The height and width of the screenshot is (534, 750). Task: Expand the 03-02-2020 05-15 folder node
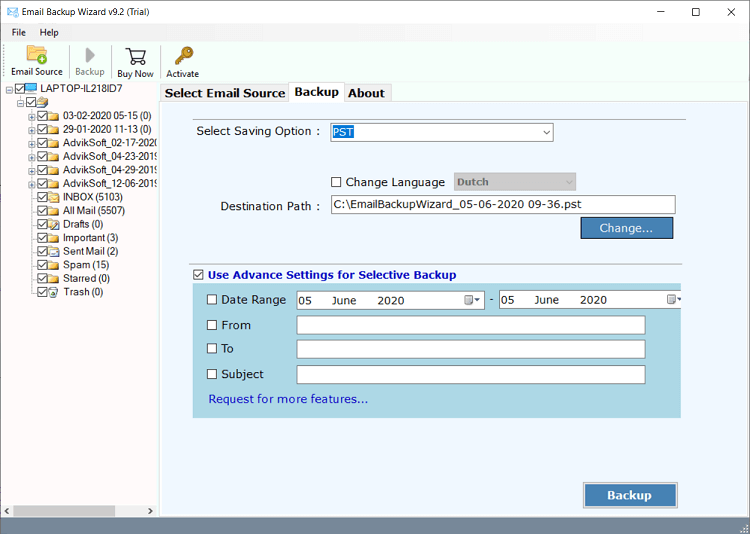click(x=31, y=116)
